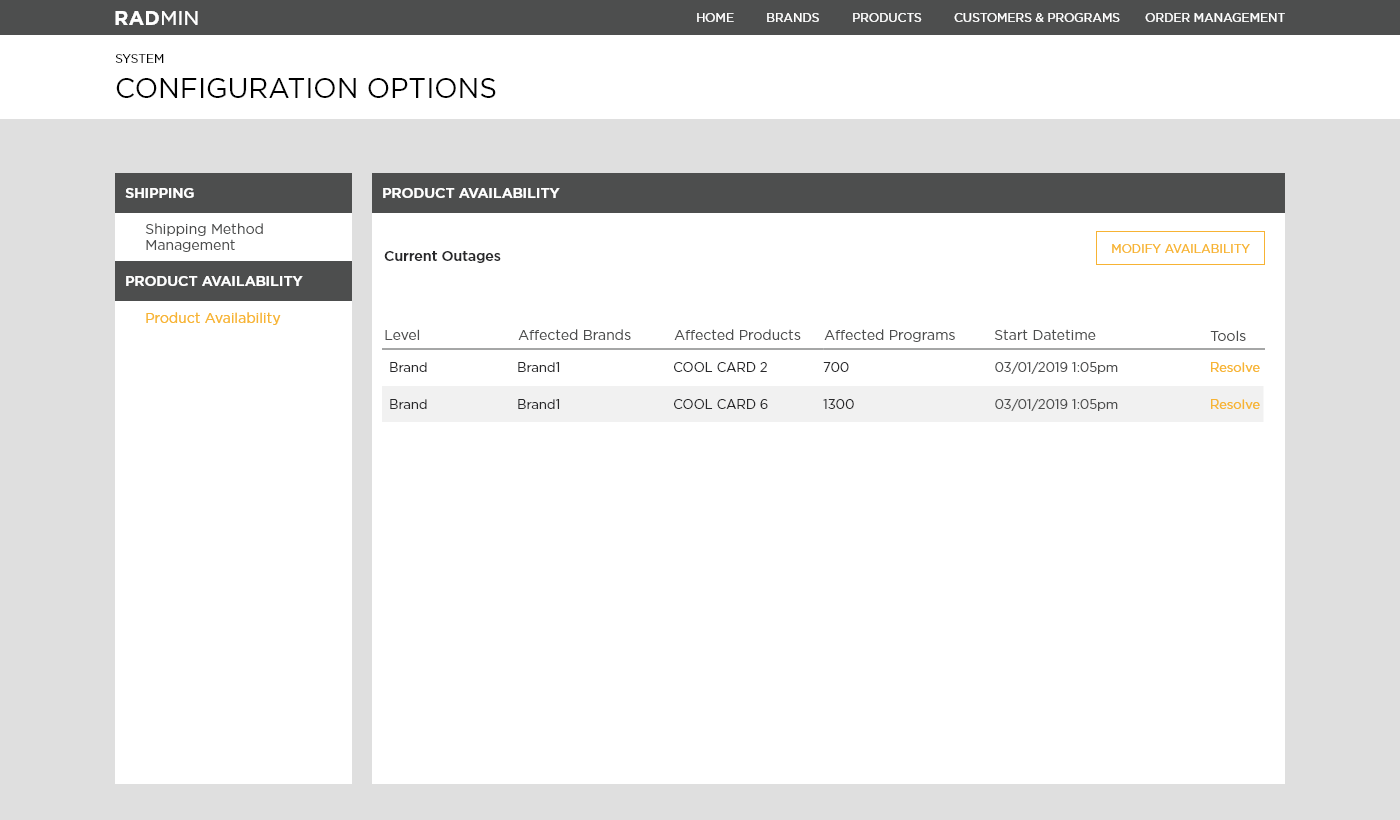Select the Level column header
1400x820 pixels.
(x=402, y=335)
